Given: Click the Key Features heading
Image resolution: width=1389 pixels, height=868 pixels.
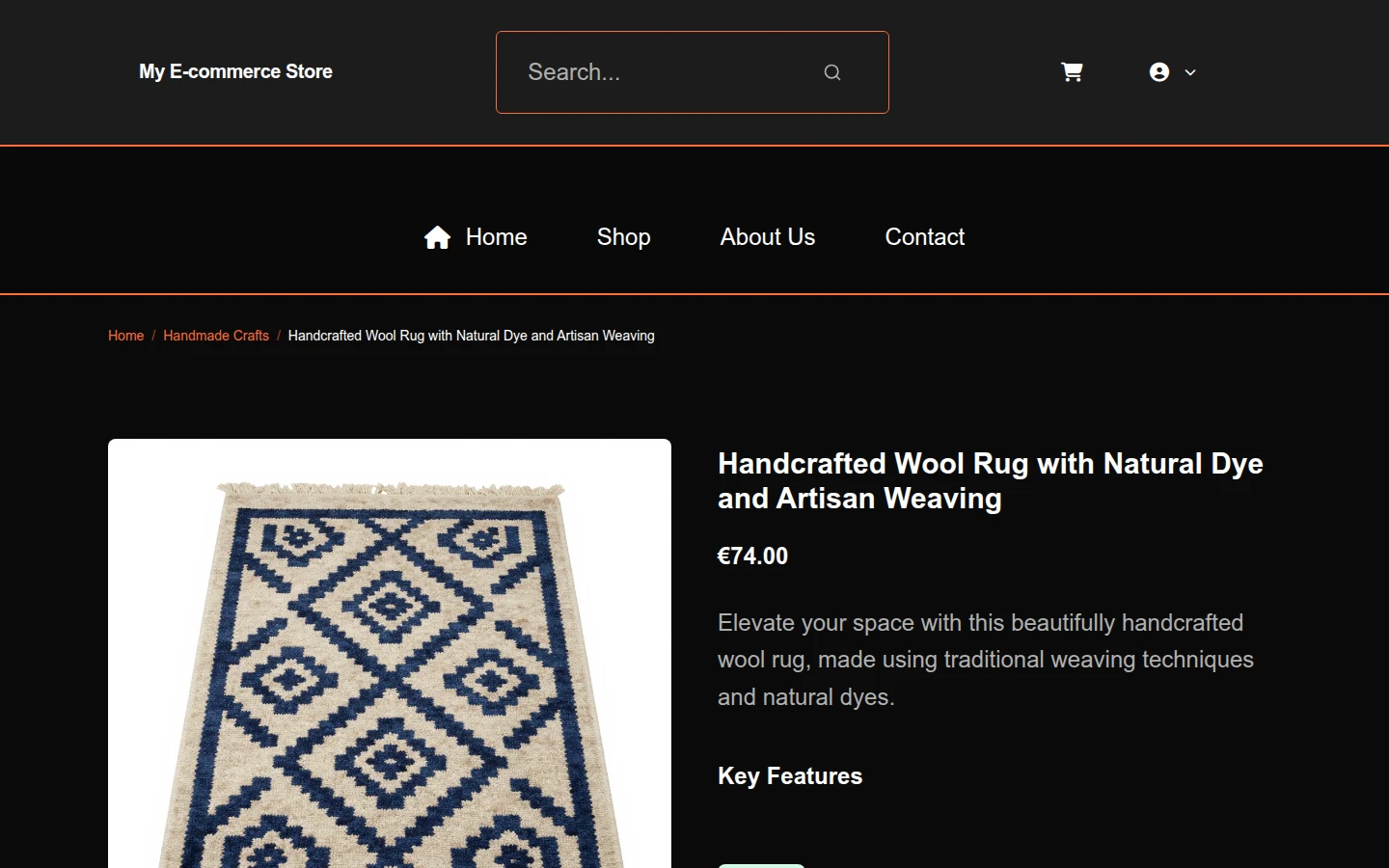Looking at the screenshot, I should [x=790, y=776].
